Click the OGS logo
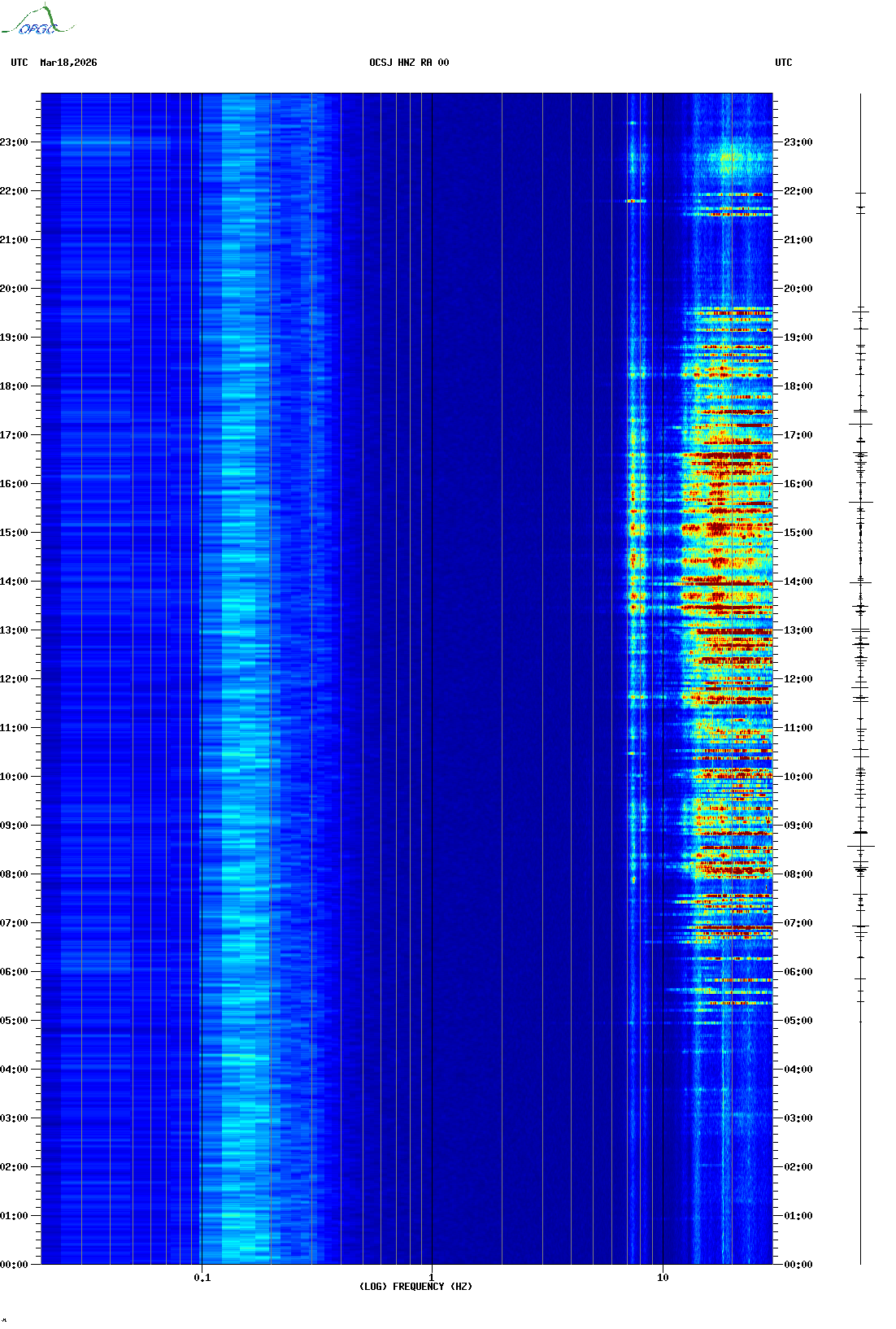This screenshot has width=896, height=1329. click(x=37, y=20)
